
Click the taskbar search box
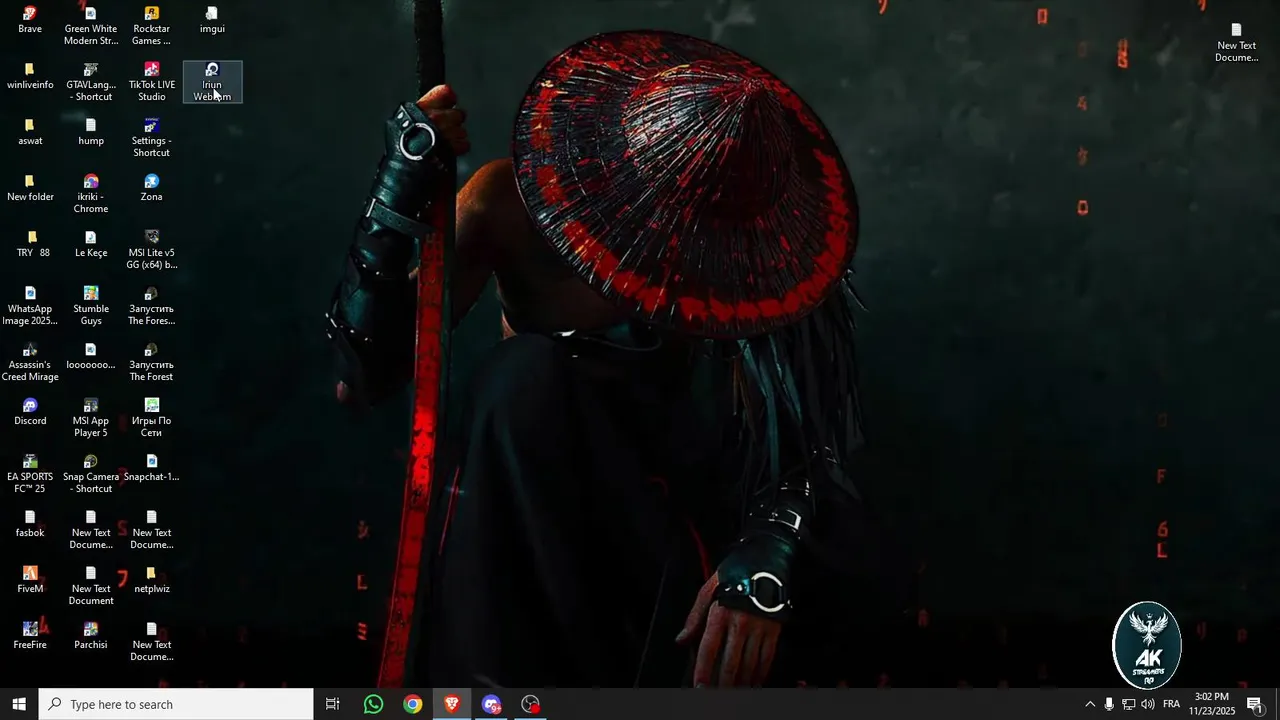[176, 704]
